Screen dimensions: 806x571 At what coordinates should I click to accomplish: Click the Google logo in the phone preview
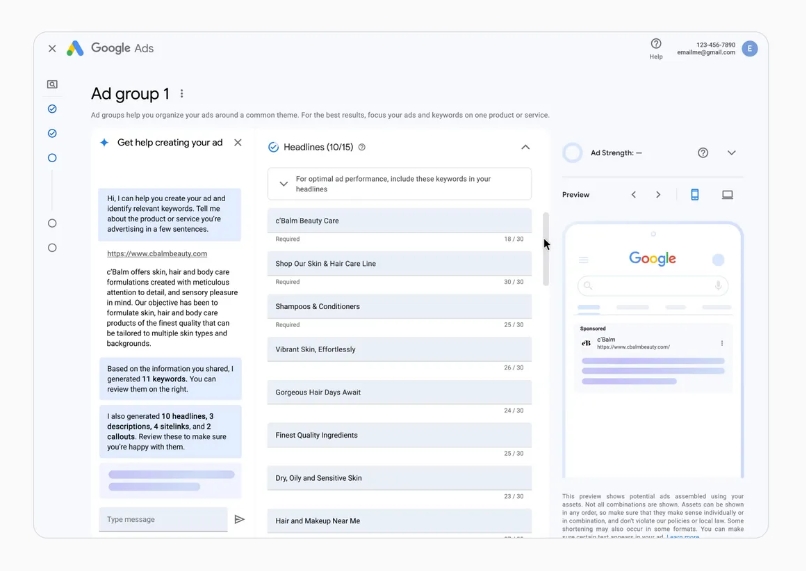point(652,259)
